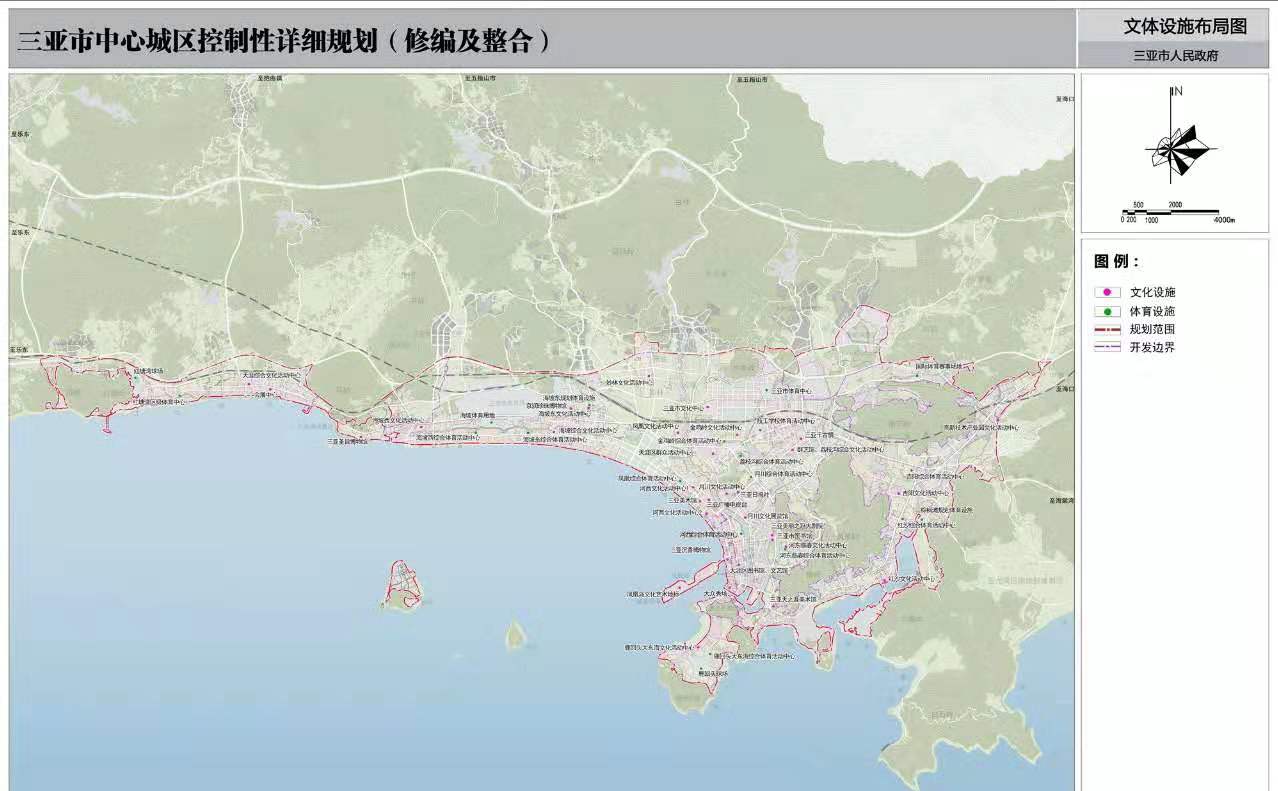
Task: Click the 图例 legend heading
Action: tap(1116, 262)
